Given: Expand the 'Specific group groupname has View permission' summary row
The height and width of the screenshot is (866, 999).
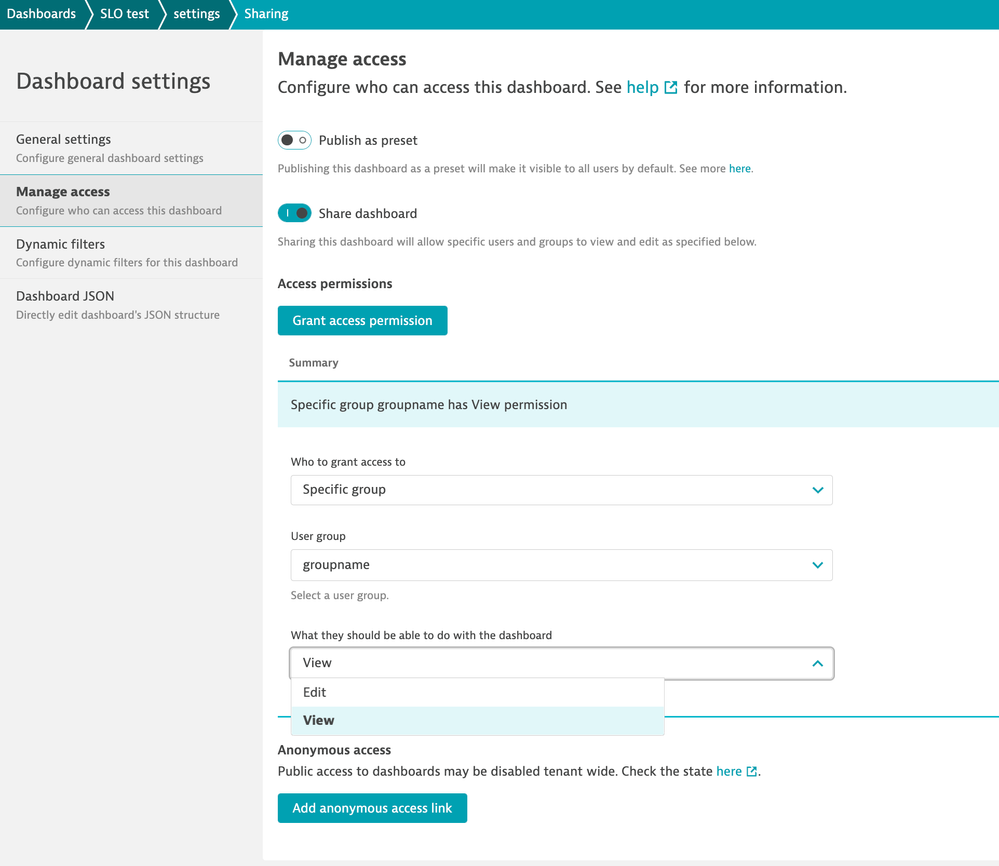Looking at the screenshot, I should click(637, 405).
